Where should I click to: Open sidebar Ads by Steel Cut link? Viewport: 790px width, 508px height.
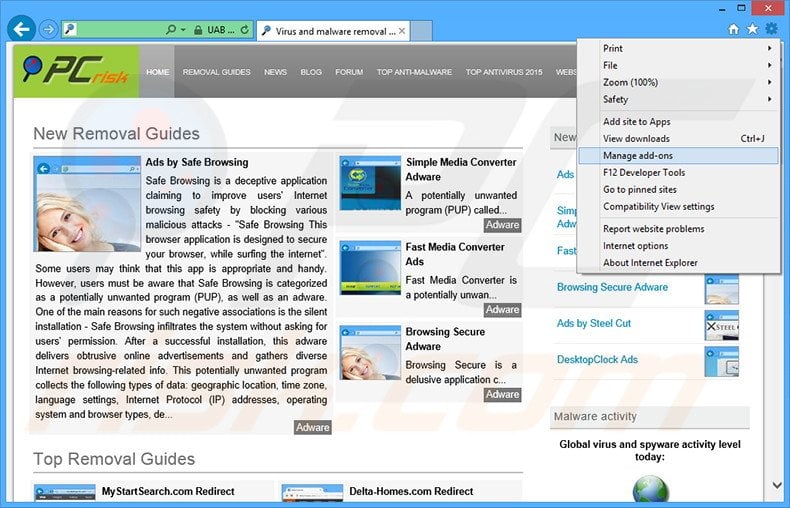[x=594, y=323]
